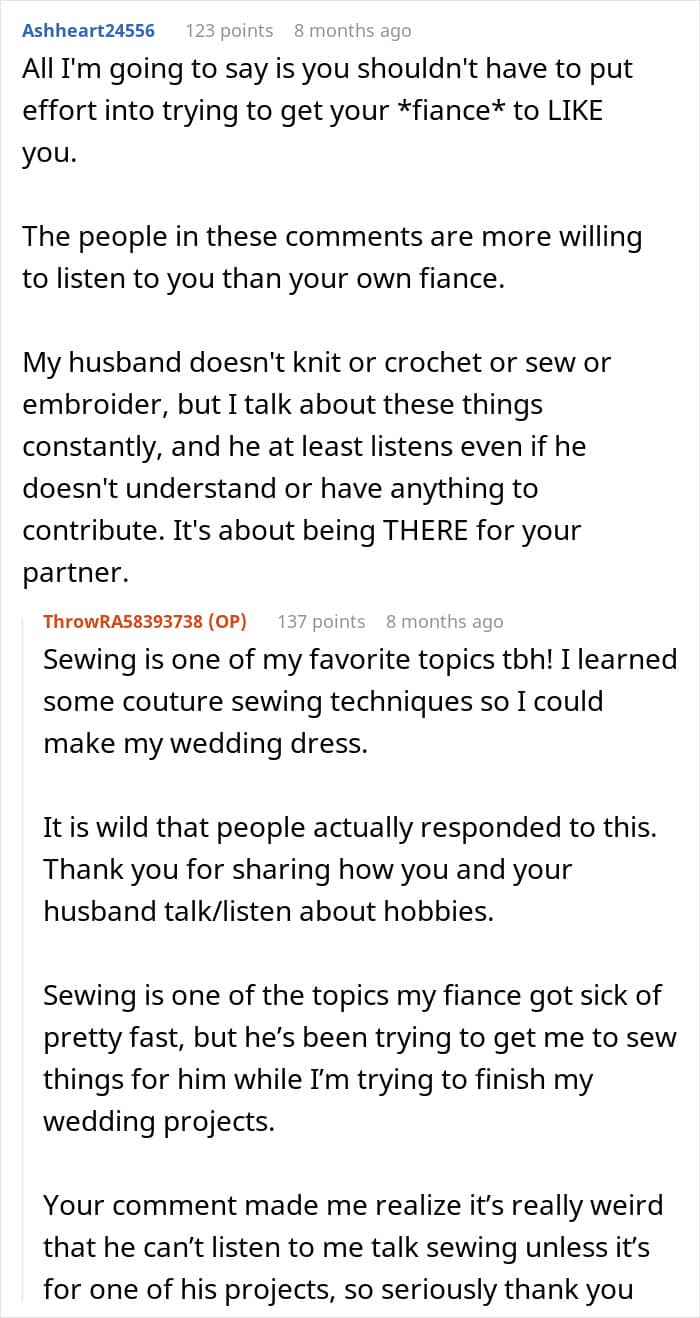Click the text 'make my wedding dress'
The image size is (700, 1318).
205,745
